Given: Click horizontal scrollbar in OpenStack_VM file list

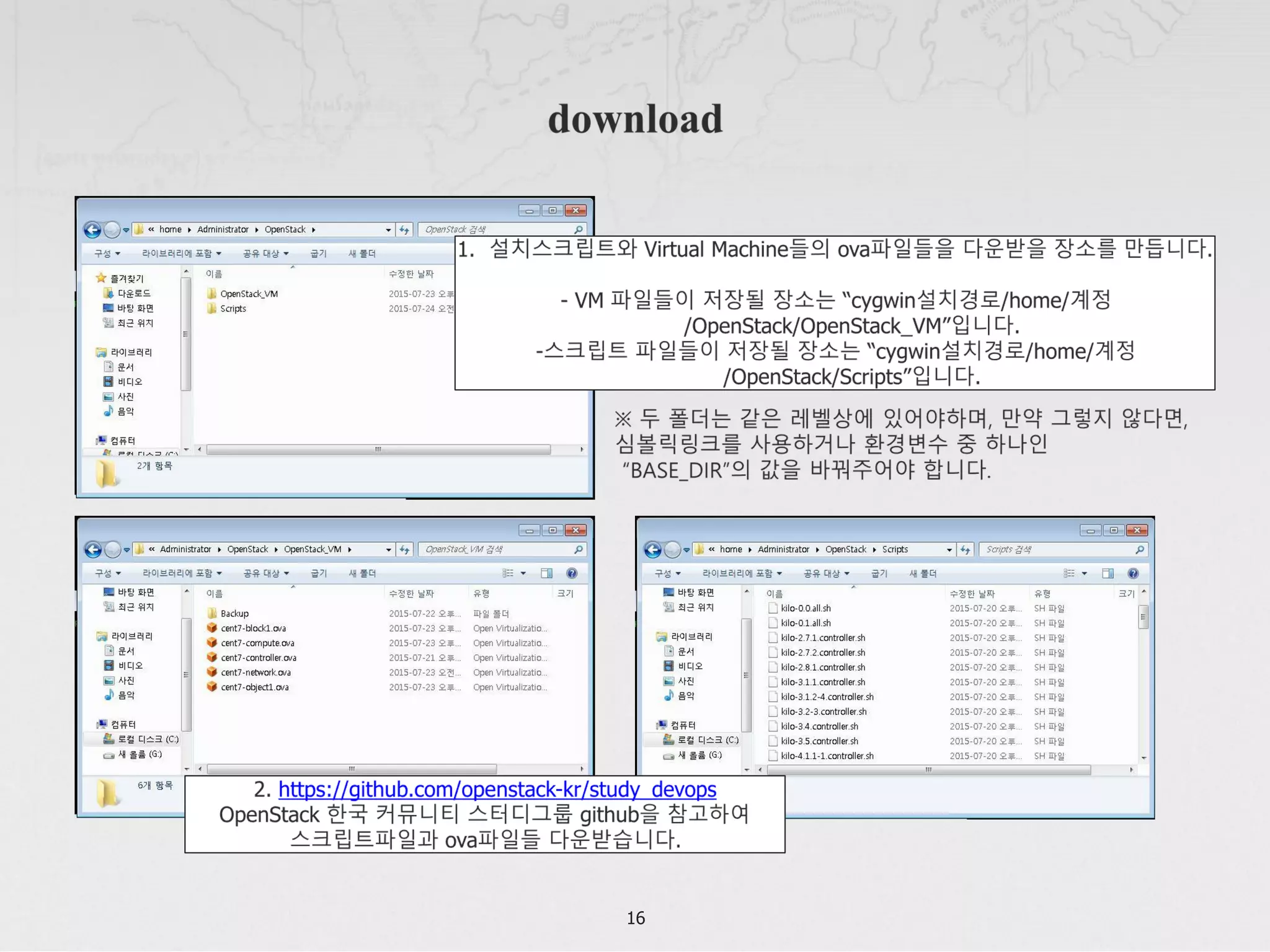Looking at the screenshot, I should (352, 769).
